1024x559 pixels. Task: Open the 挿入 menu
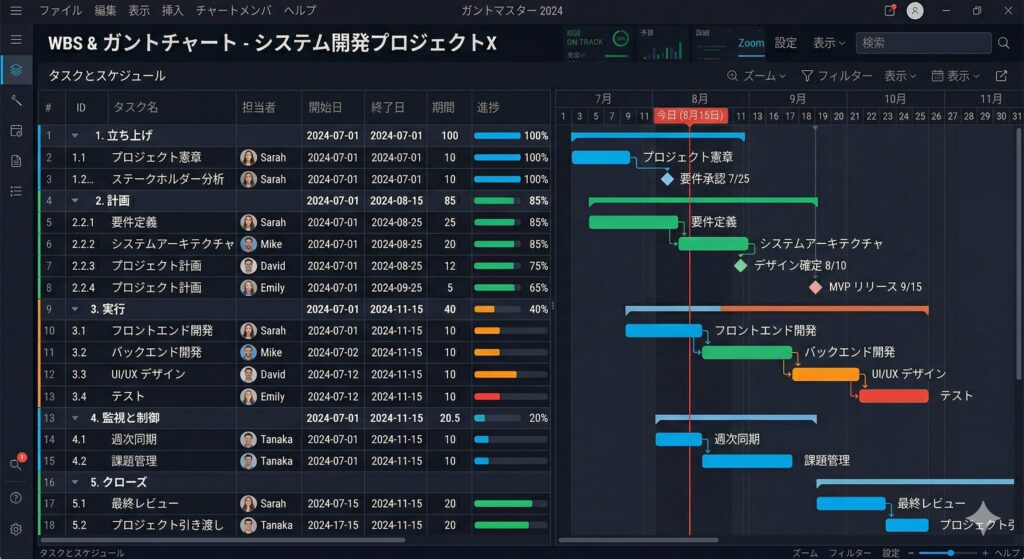[172, 10]
